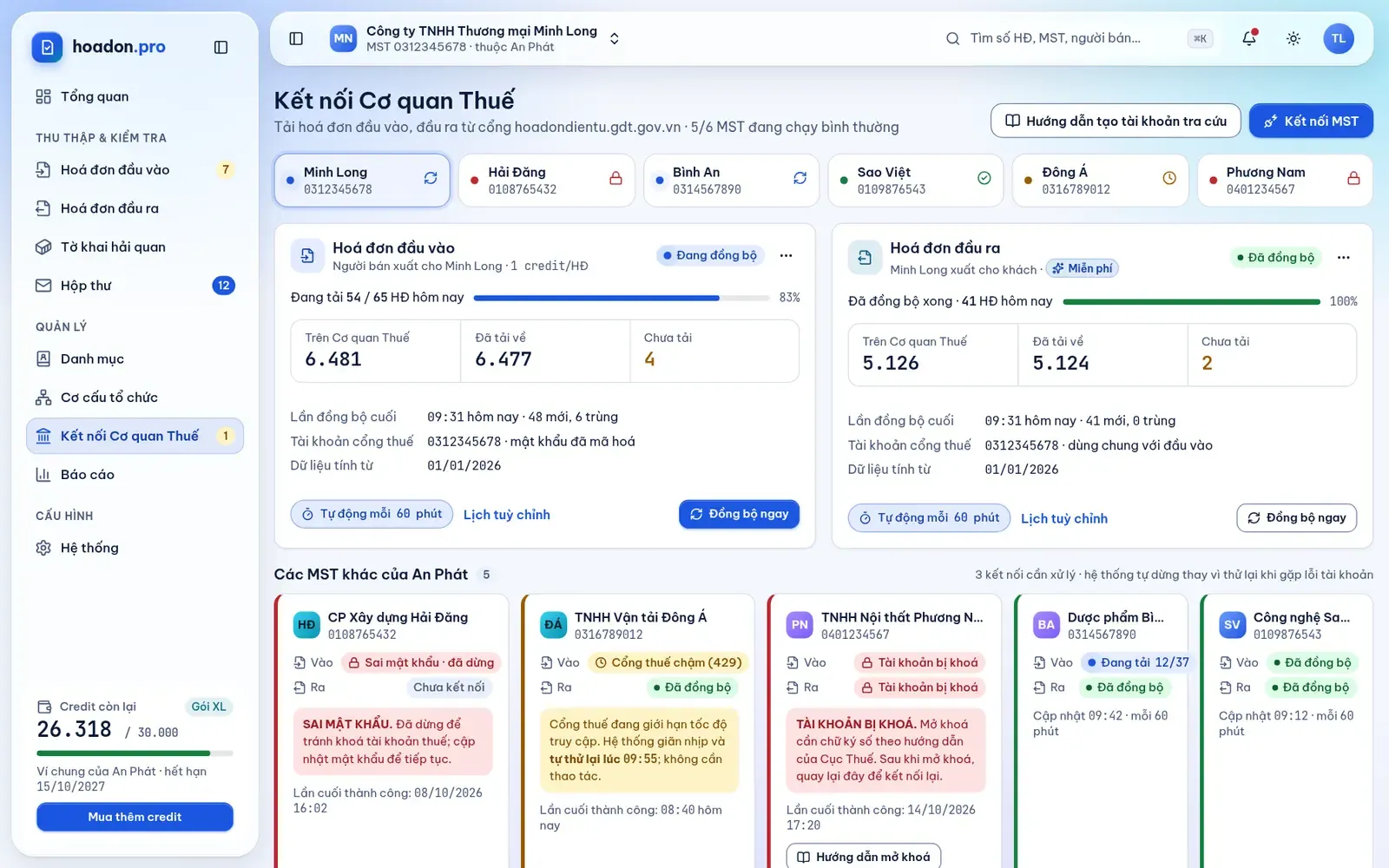Open Lịch tuỳ chỉnh for đầu ra
Viewport: 1389px width, 868px height.
click(1064, 518)
